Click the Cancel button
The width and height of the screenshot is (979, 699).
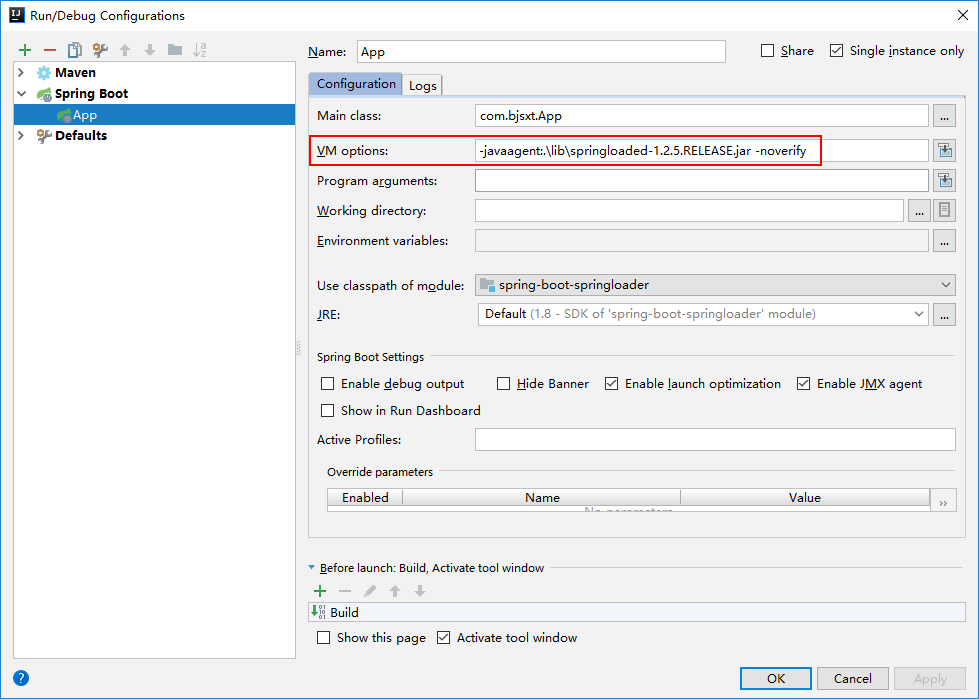click(x=852, y=678)
